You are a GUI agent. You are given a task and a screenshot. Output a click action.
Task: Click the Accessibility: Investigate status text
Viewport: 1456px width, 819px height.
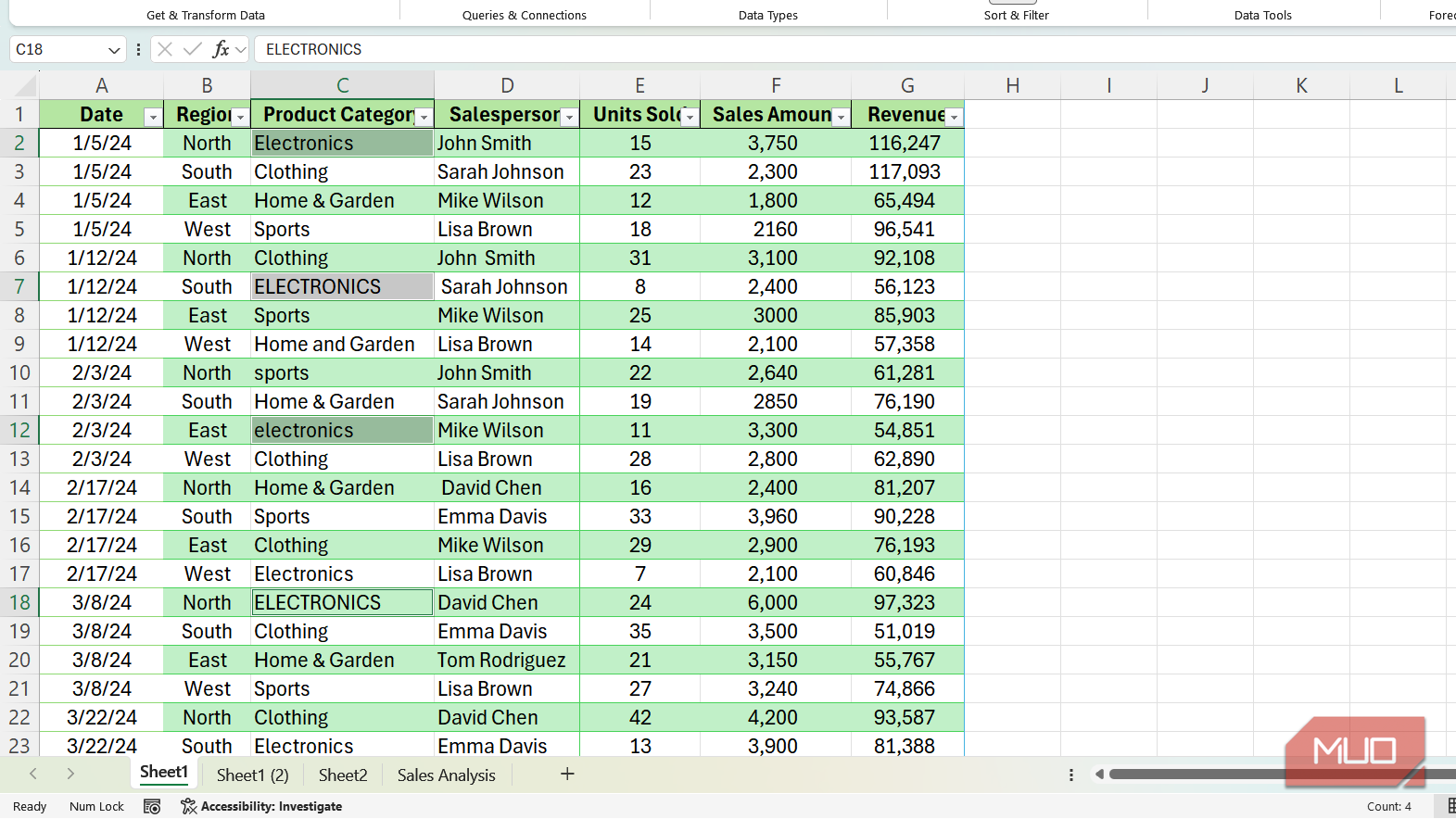[272, 807]
